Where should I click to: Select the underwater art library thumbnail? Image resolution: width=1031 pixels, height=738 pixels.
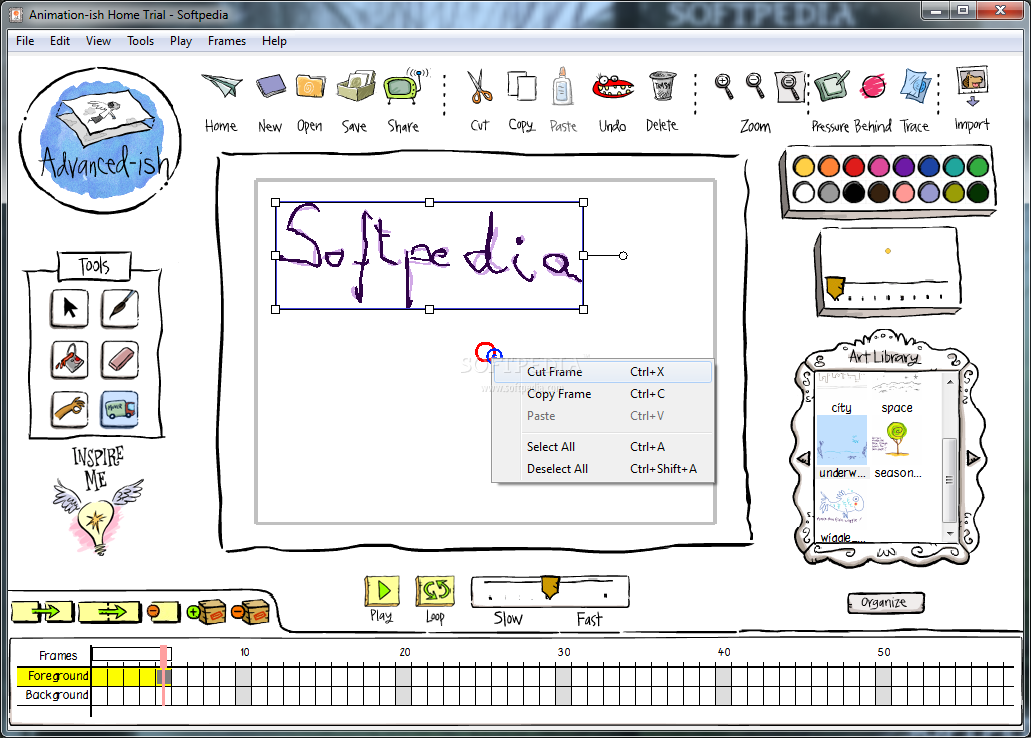[842, 440]
